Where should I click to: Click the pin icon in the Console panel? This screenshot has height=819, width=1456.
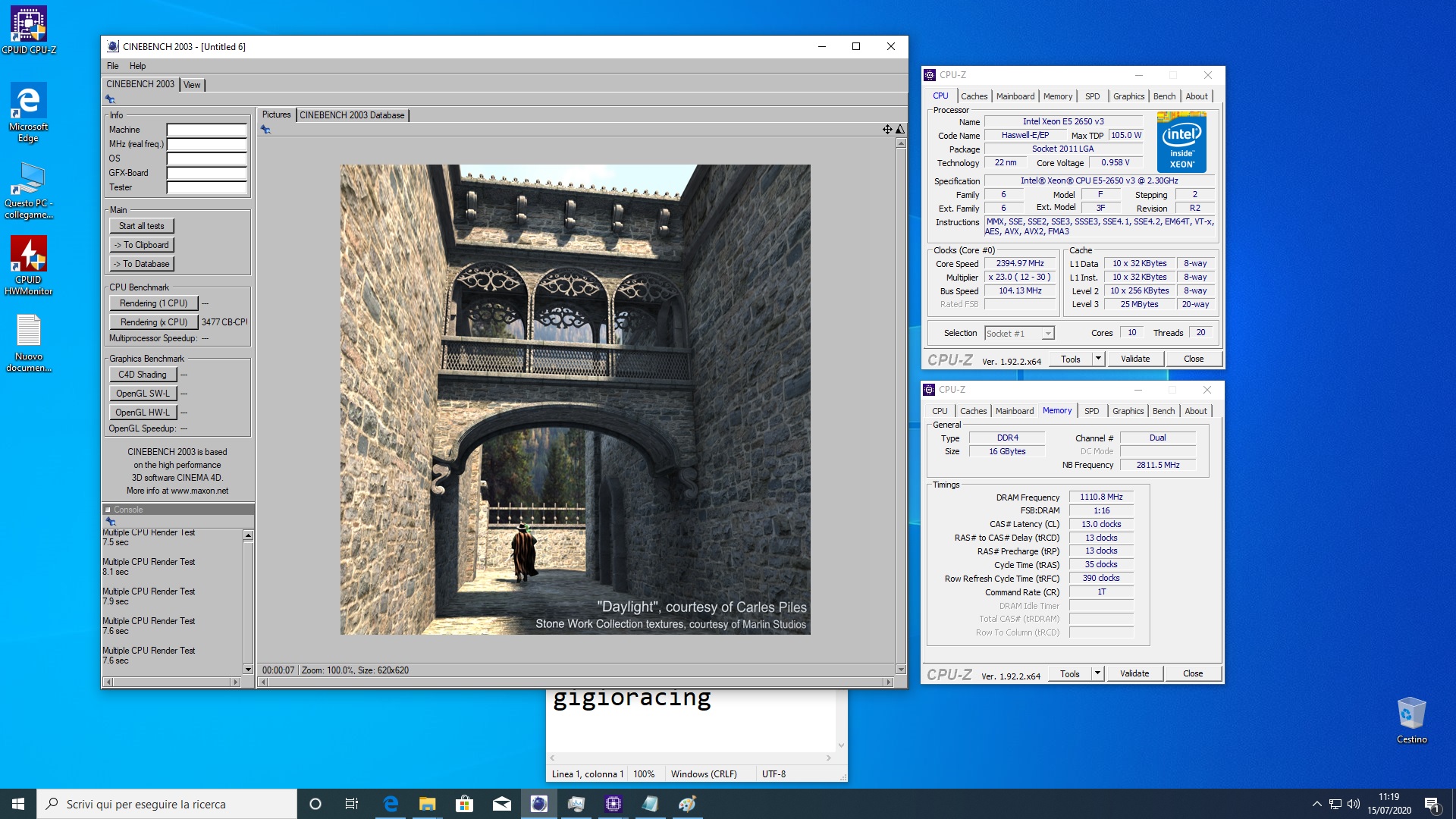[110, 522]
